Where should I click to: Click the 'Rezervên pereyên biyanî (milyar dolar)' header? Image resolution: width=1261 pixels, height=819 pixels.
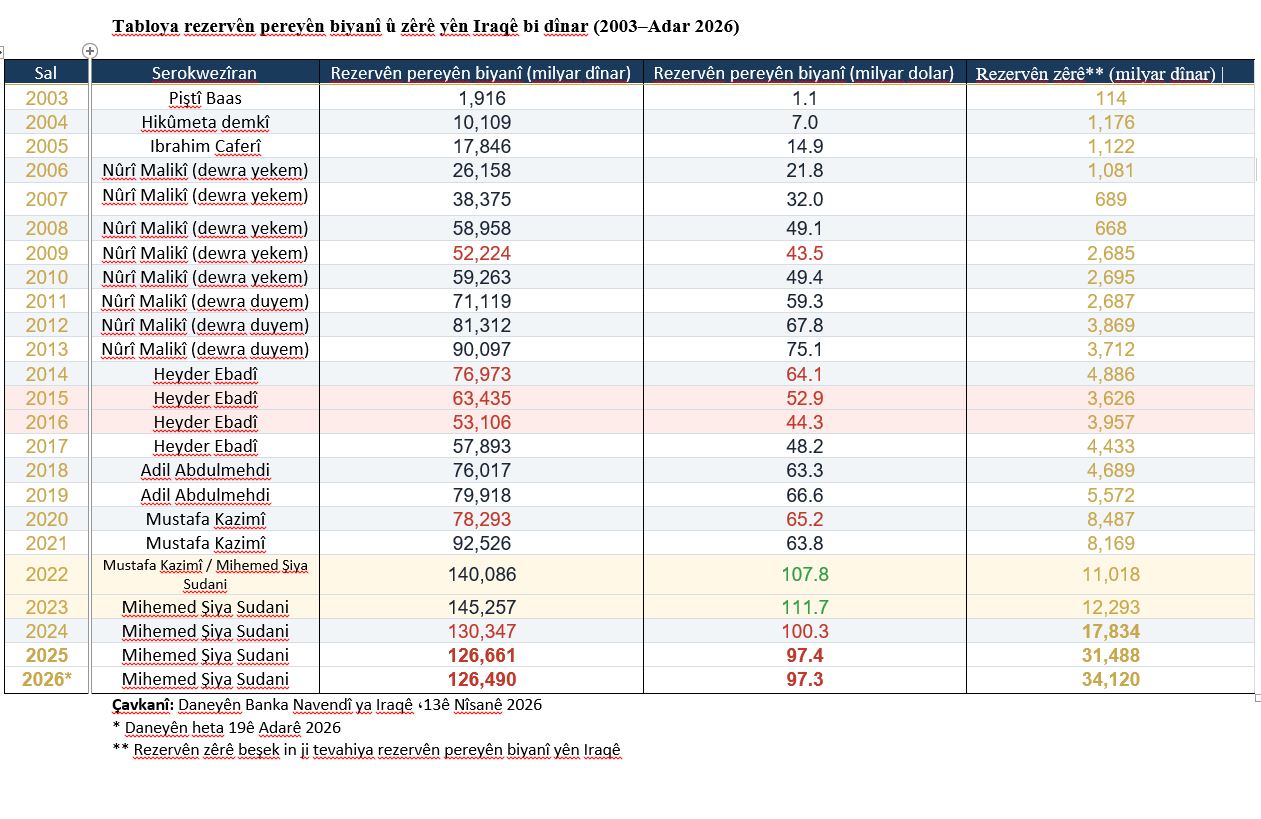click(x=804, y=73)
